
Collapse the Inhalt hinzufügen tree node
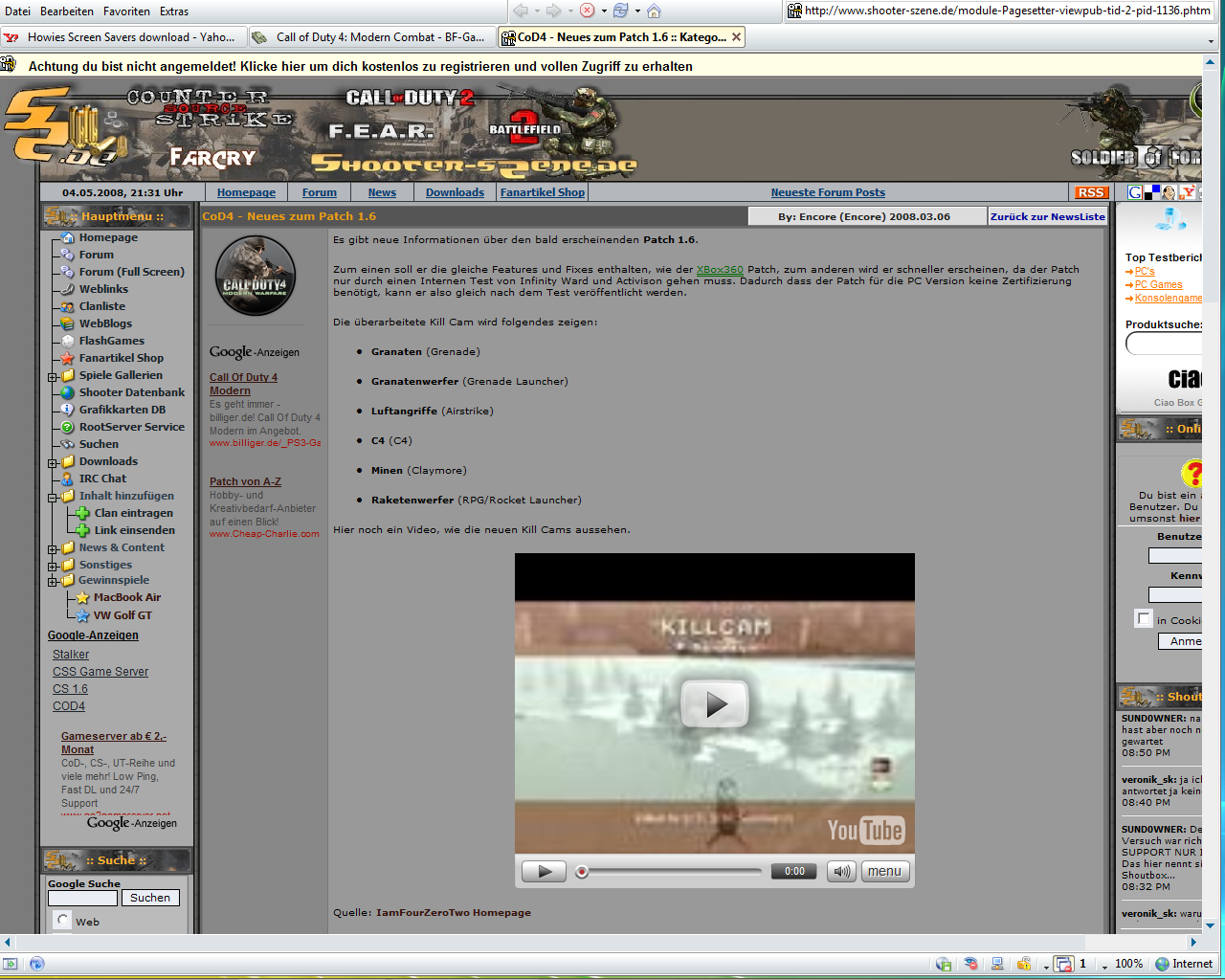[x=53, y=497]
